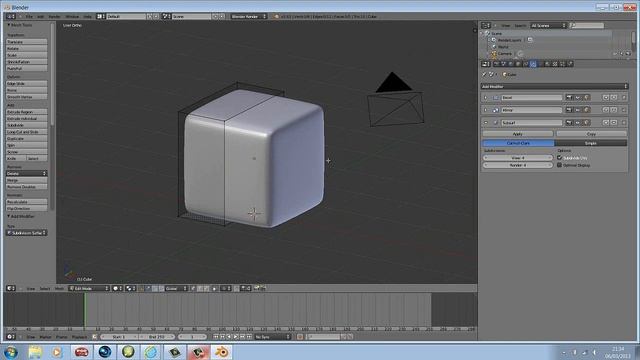Image resolution: width=640 pixels, height=360 pixels.
Task: Apply the Subsurf modifier
Action: 518,134
